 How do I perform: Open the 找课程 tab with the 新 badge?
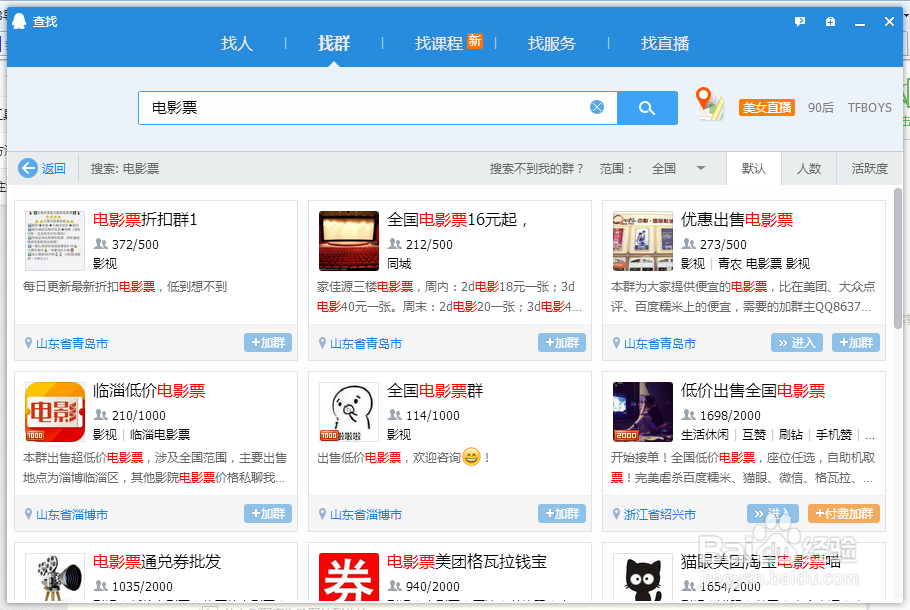point(440,44)
